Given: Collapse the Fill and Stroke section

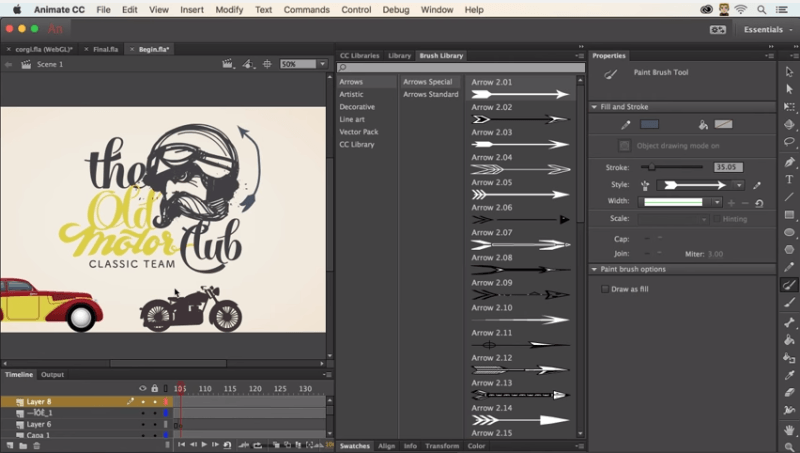Looking at the screenshot, I should click(x=594, y=106).
